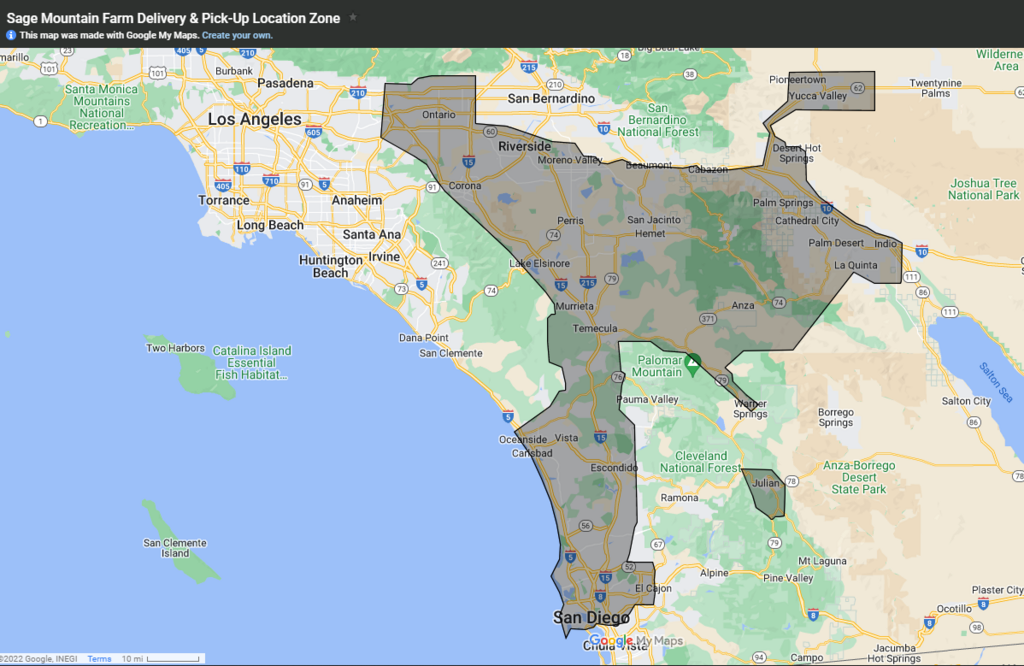Click the Route 94 marker near Campo
Viewport: 1024px width, 666px height.
coord(759,658)
